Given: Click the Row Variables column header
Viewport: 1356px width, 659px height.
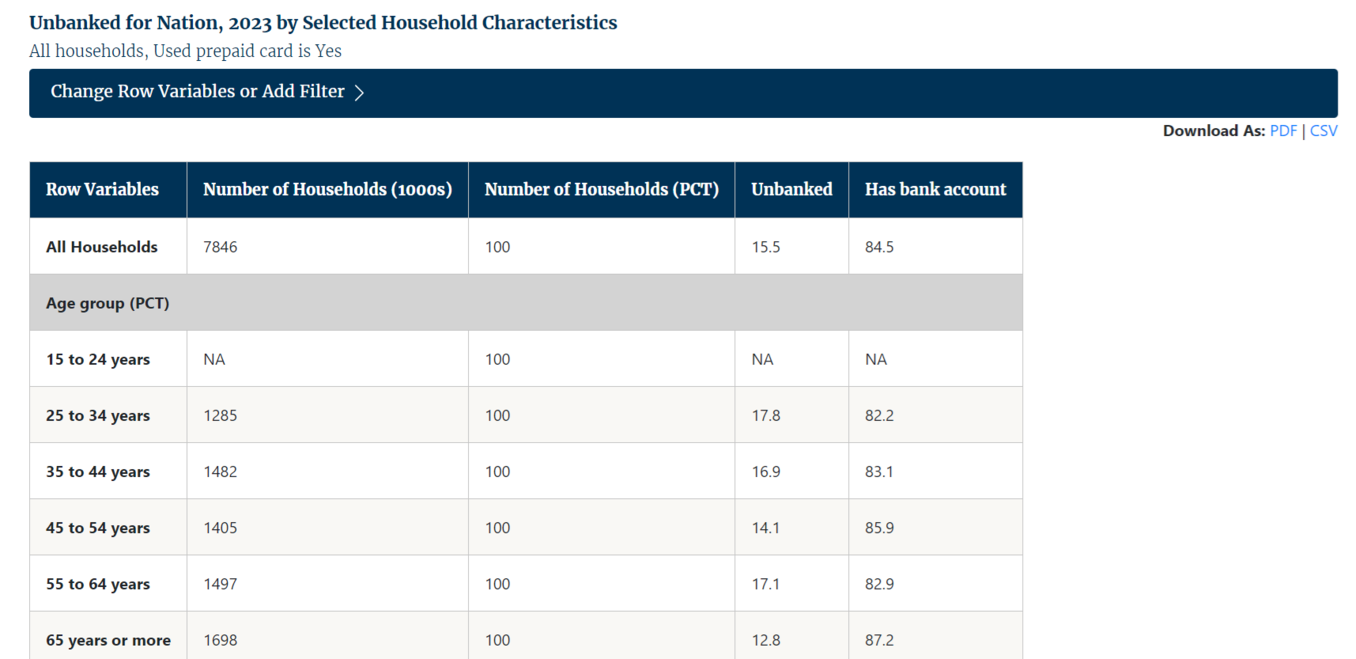Looking at the screenshot, I should (x=102, y=190).
